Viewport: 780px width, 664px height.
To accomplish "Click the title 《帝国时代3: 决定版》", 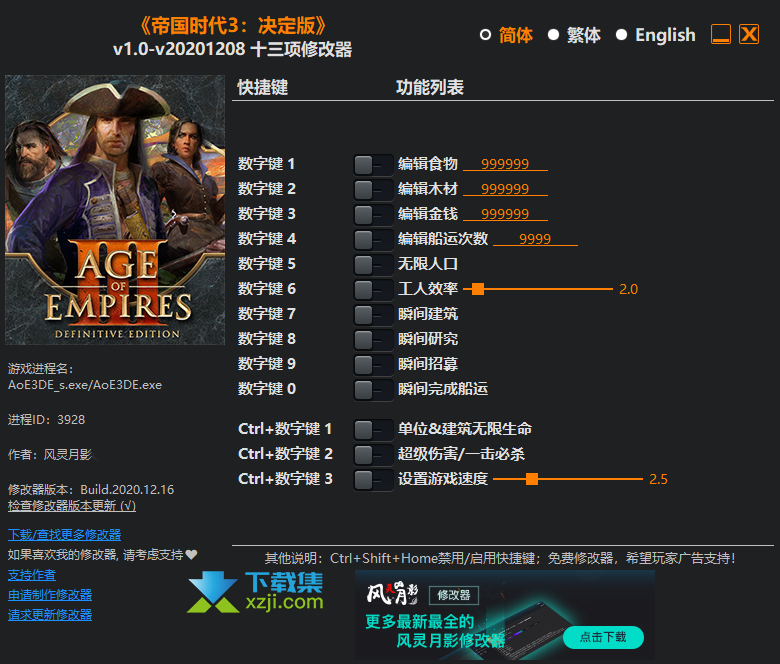I will pos(233,26).
